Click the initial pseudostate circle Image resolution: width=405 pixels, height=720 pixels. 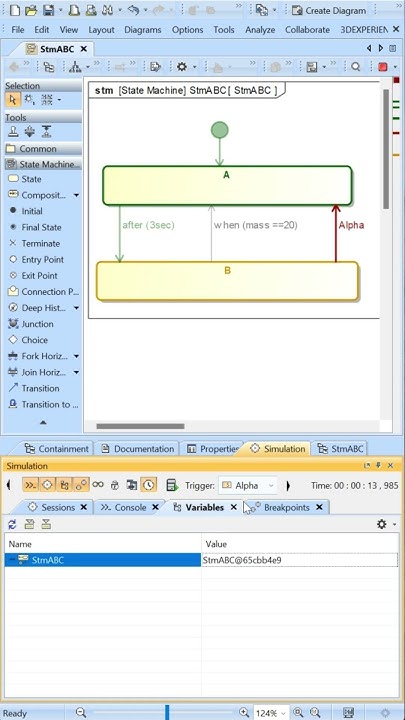219,130
